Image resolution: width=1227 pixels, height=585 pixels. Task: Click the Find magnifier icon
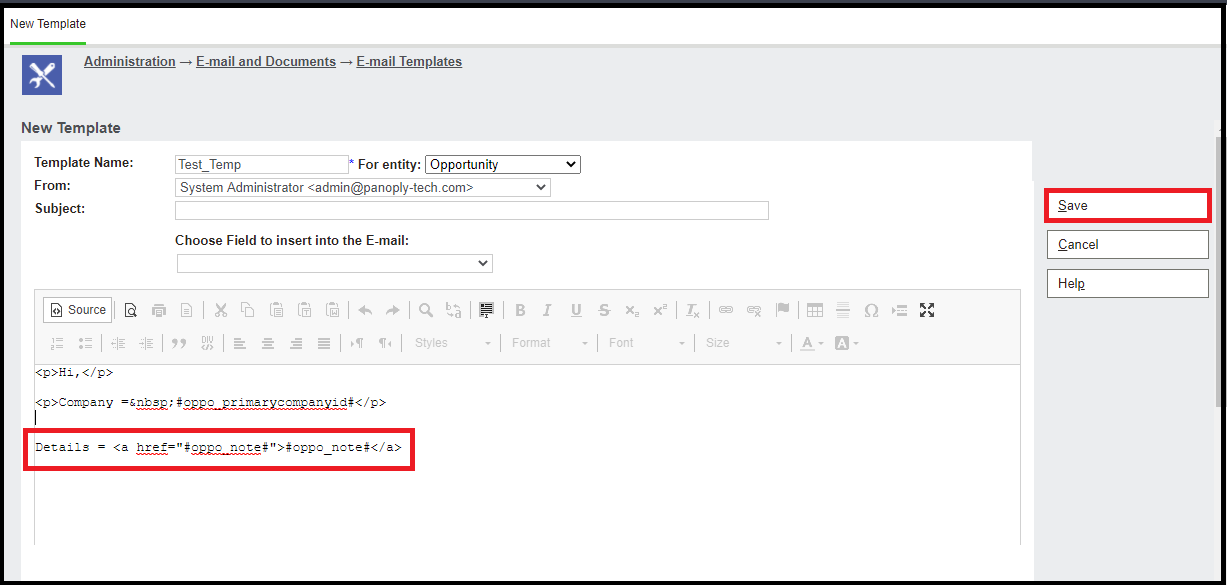(426, 310)
